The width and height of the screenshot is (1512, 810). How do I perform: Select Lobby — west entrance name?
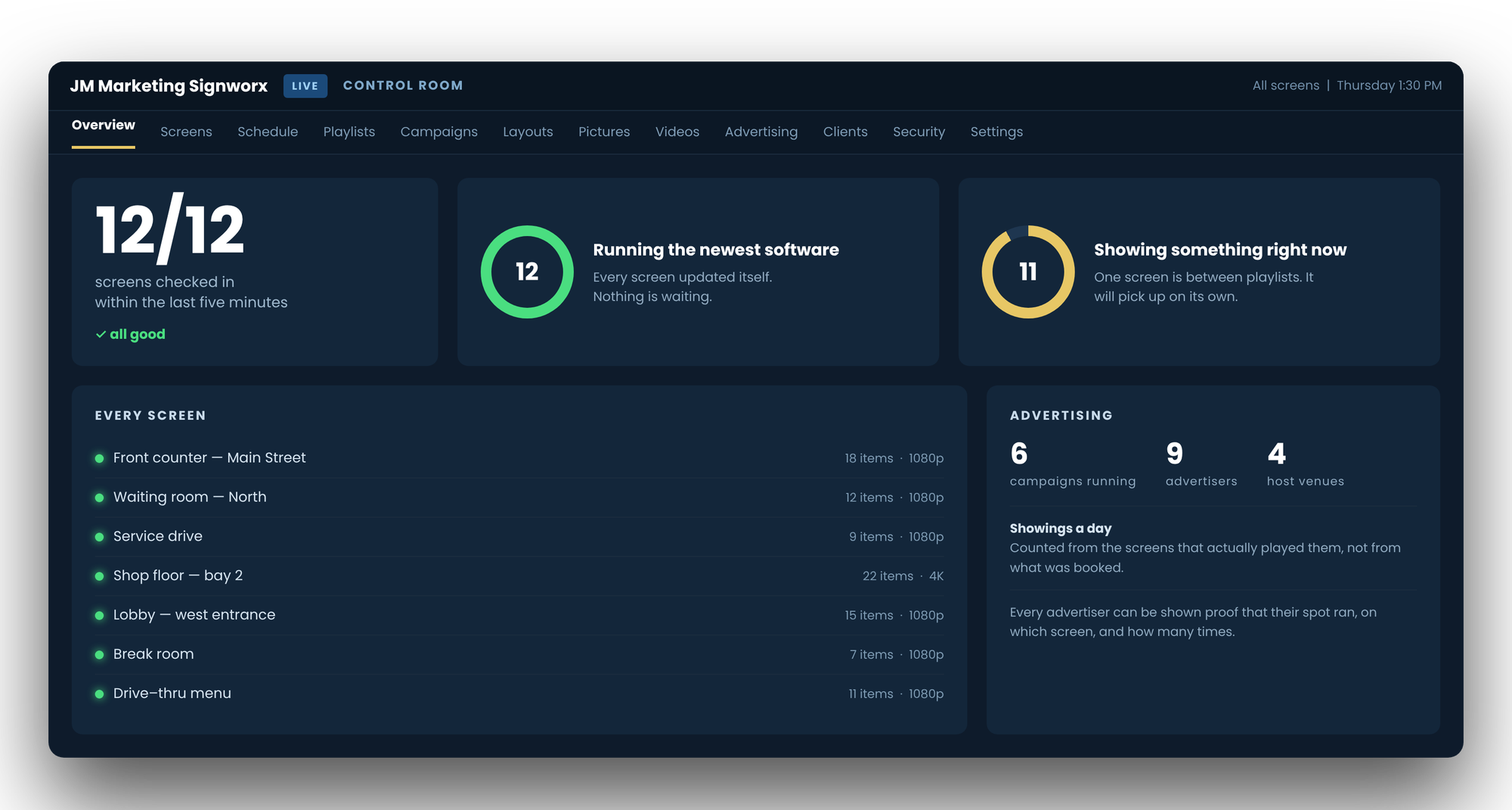point(194,615)
